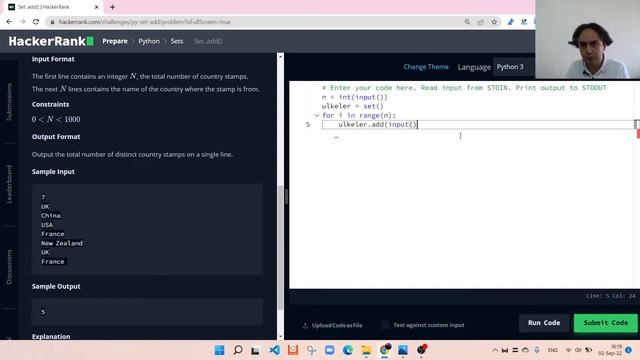
Task: Open Microsoft Edge from taskbar
Action: [x=348, y=350]
